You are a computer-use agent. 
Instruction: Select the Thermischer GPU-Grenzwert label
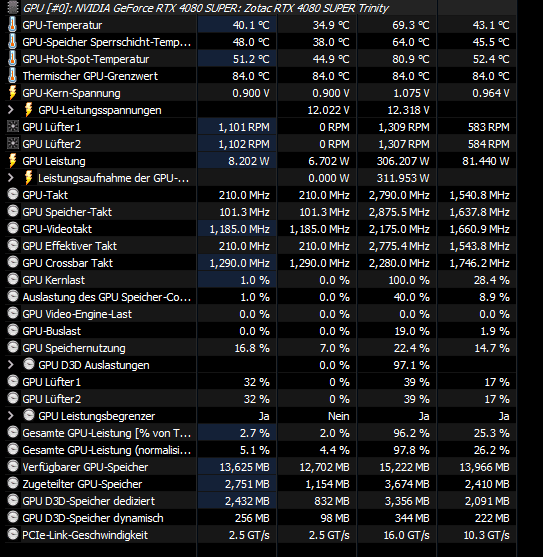[x=90, y=76]
